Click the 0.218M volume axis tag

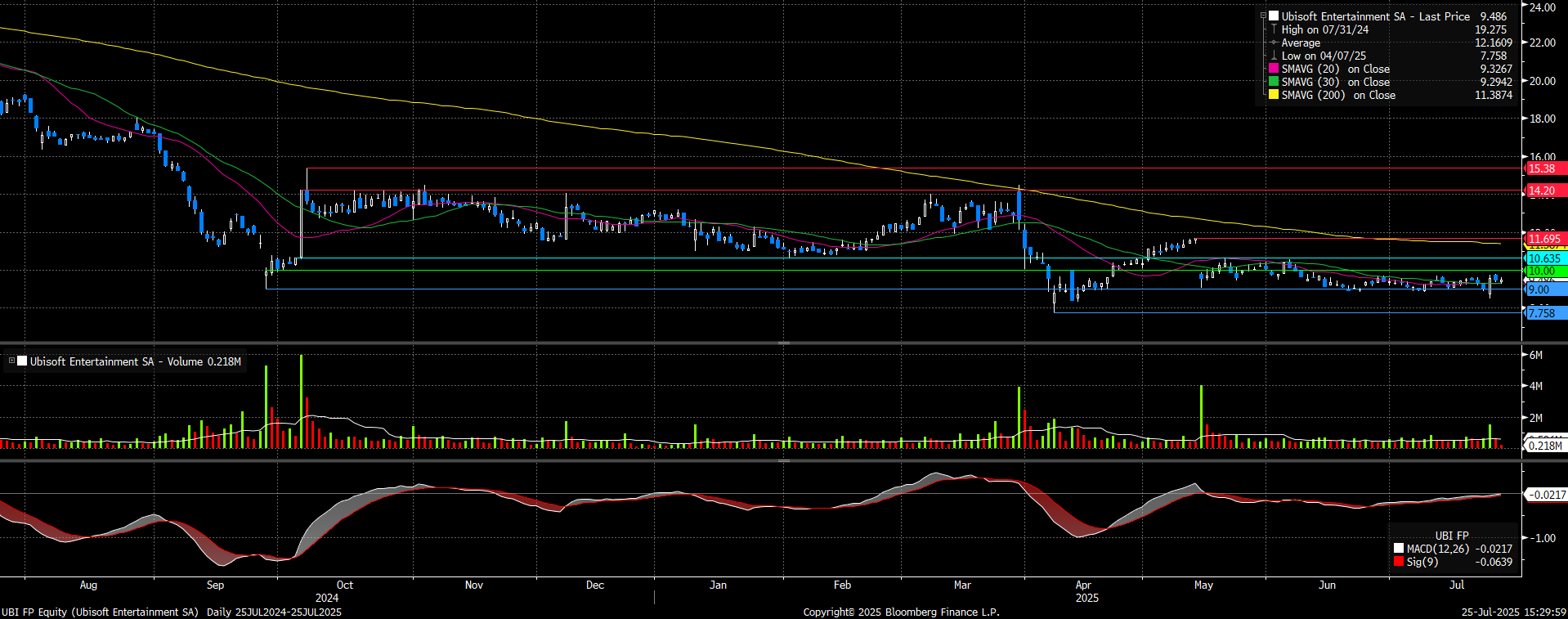[x=1545, y=446]
